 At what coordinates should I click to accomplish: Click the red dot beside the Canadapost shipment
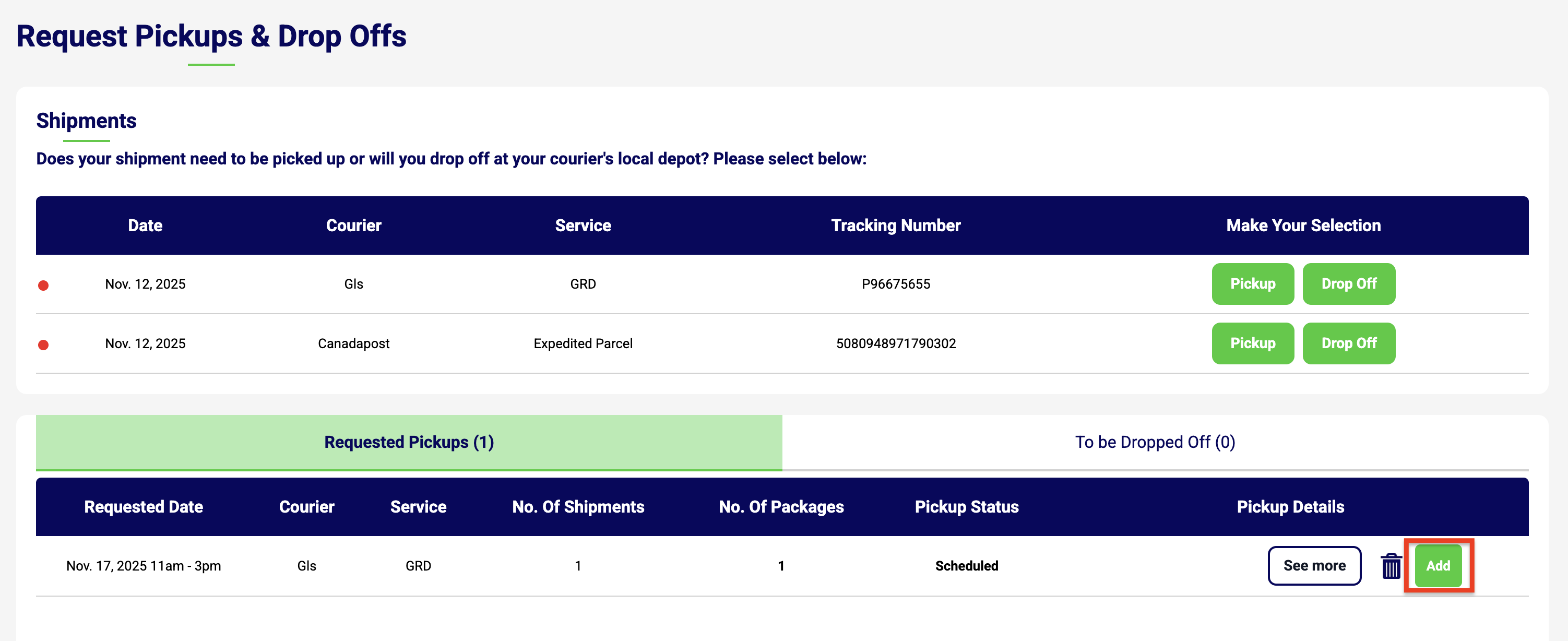pyautogui.click(x=43, y=345)
